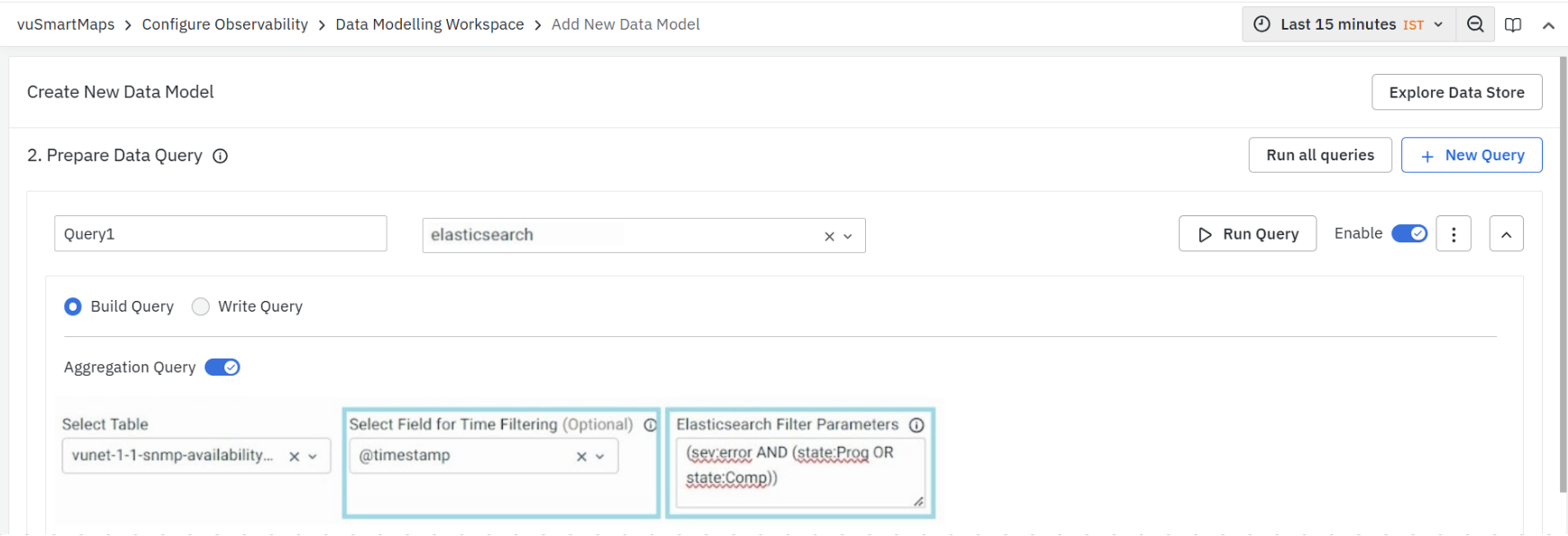Navigate to Configure Observability breadcrumb
The width and height of the screenshot is (1568, 536).
click(224, 24)
